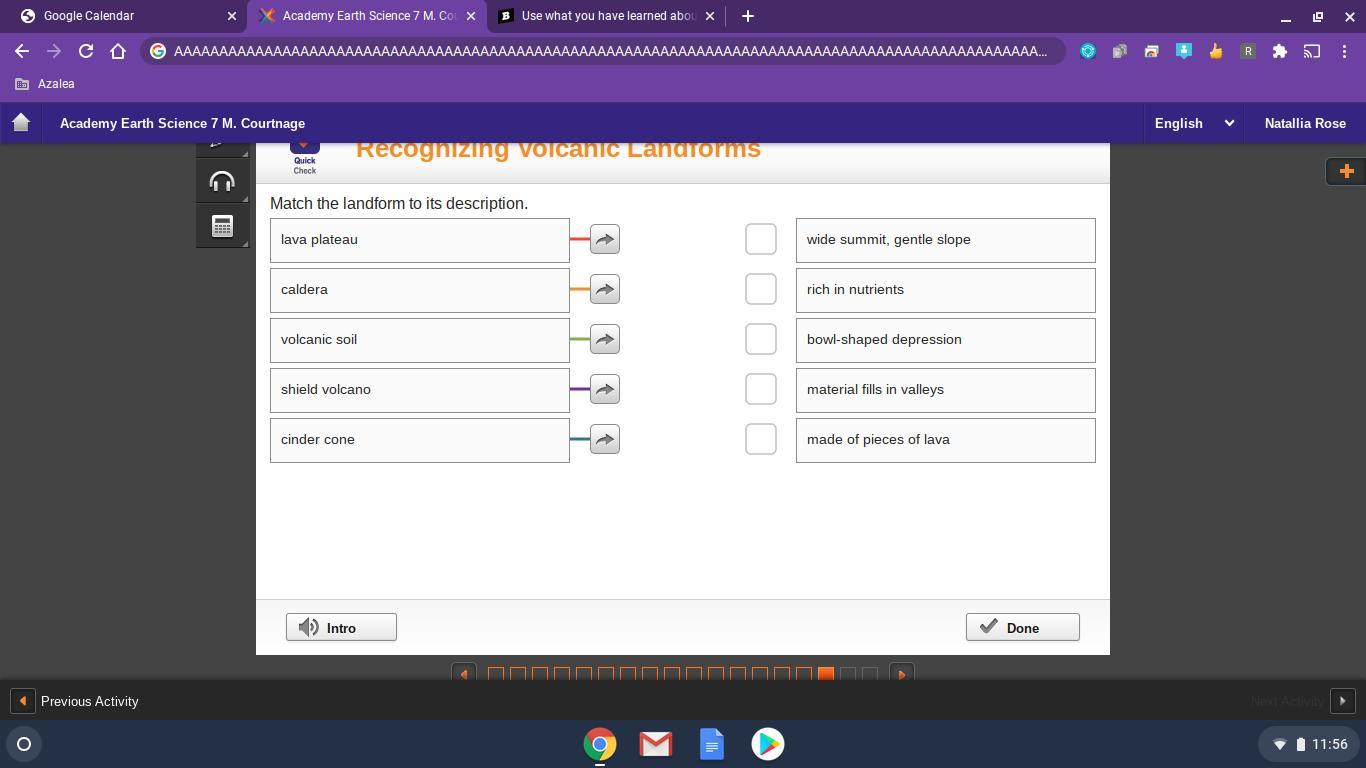Check the box beside made of pieces of lava
This screenshot has height=768, width=1366.
pyautogui.click(x=761, y=439)
